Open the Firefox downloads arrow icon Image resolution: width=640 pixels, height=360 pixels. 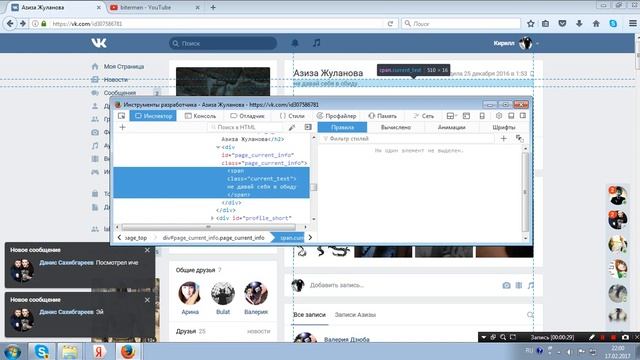click(579, 24)
